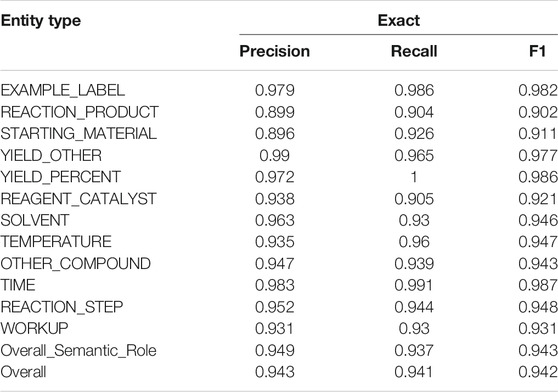Click the OTHER_COMPOUND row label

(x=76, y=264)
